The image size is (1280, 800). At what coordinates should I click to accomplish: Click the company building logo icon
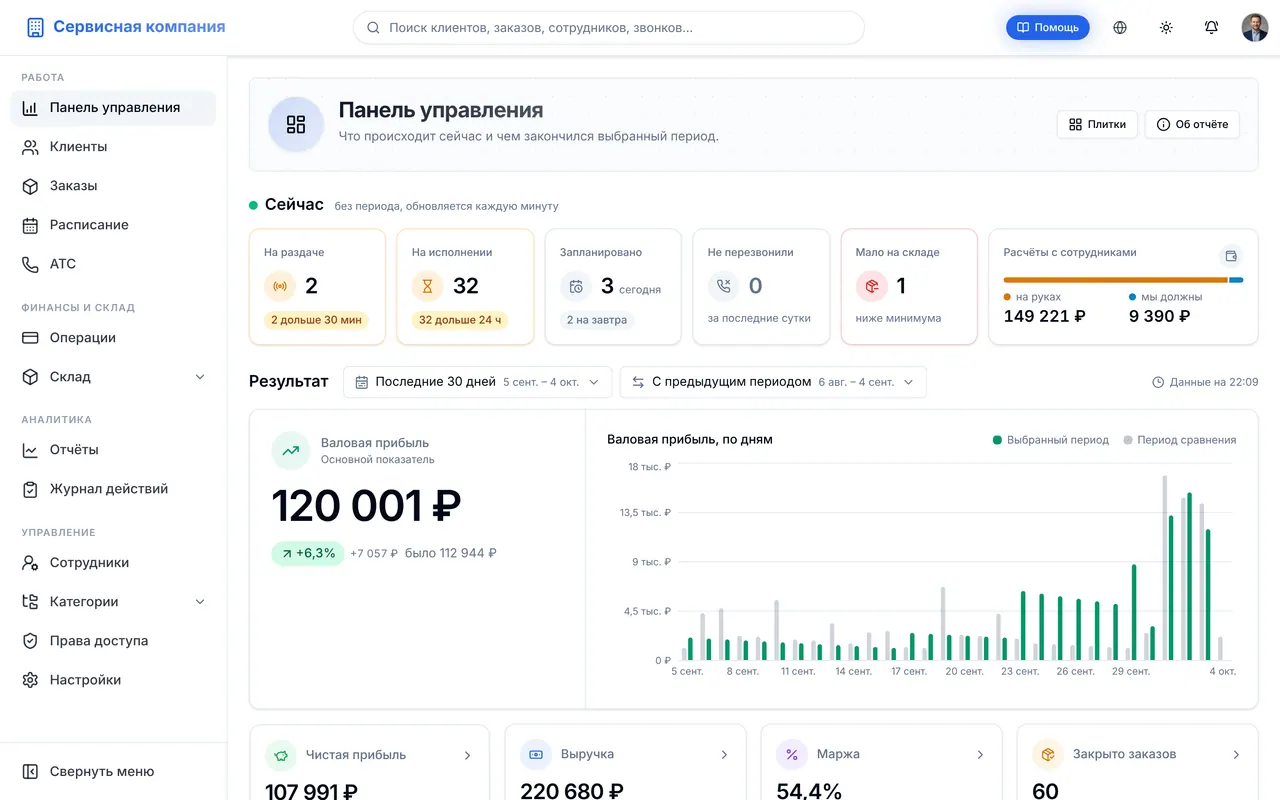[x=35, y=28]
